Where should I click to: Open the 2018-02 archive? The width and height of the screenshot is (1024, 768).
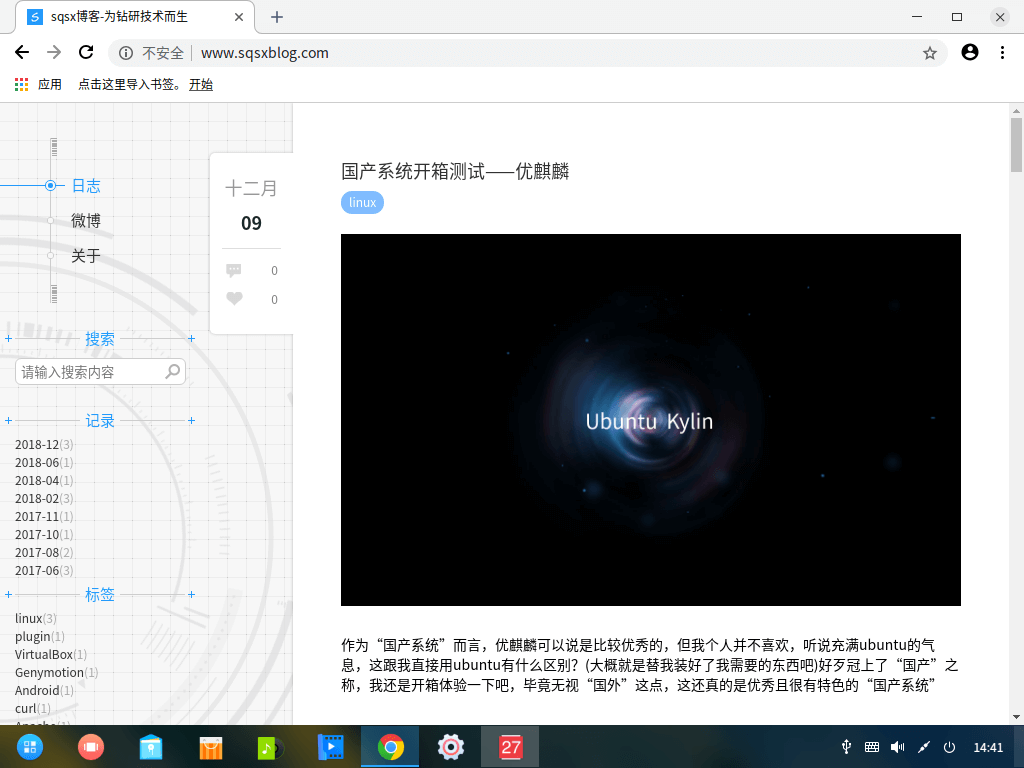(x=44, y=498)
